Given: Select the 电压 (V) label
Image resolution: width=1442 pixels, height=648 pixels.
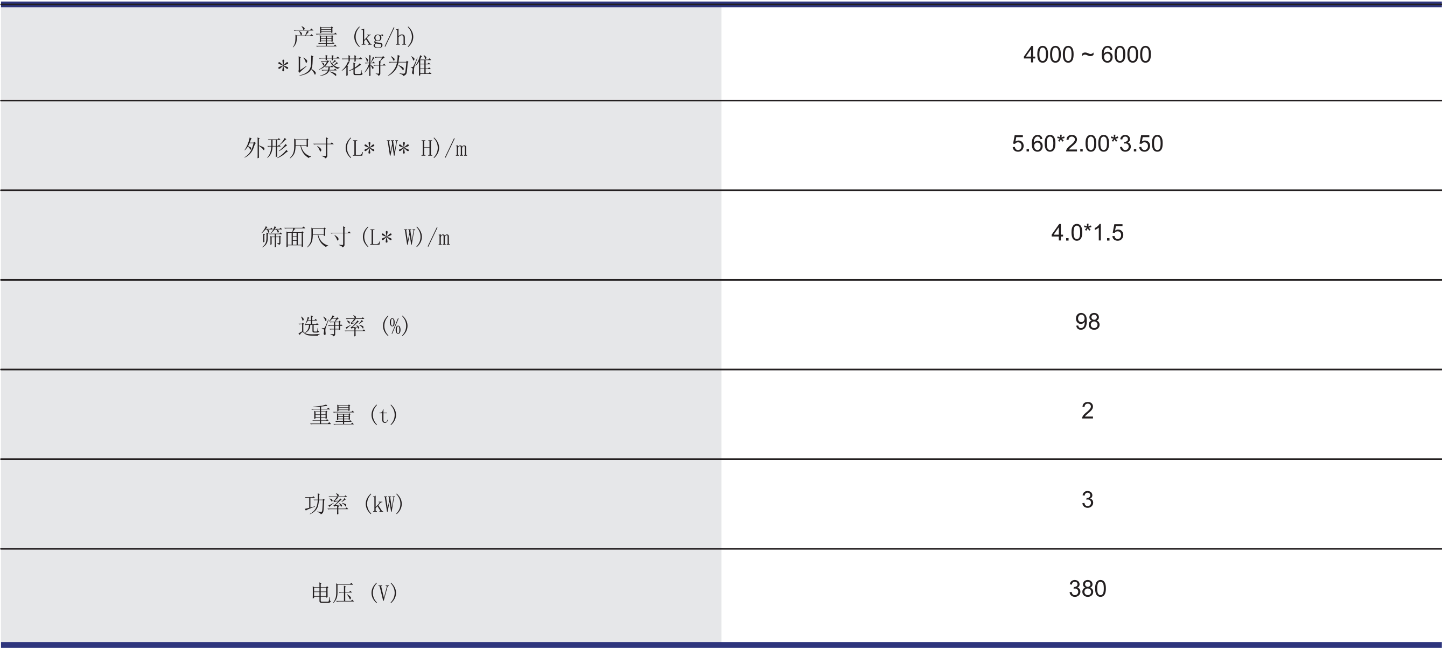Looking at the screenshot, I should pos(354,594).
